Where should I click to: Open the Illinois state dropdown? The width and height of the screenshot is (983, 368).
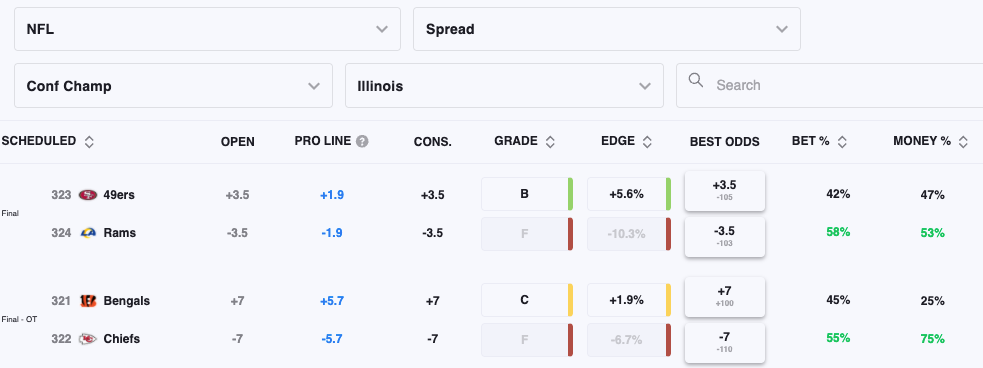coord(504,85)
